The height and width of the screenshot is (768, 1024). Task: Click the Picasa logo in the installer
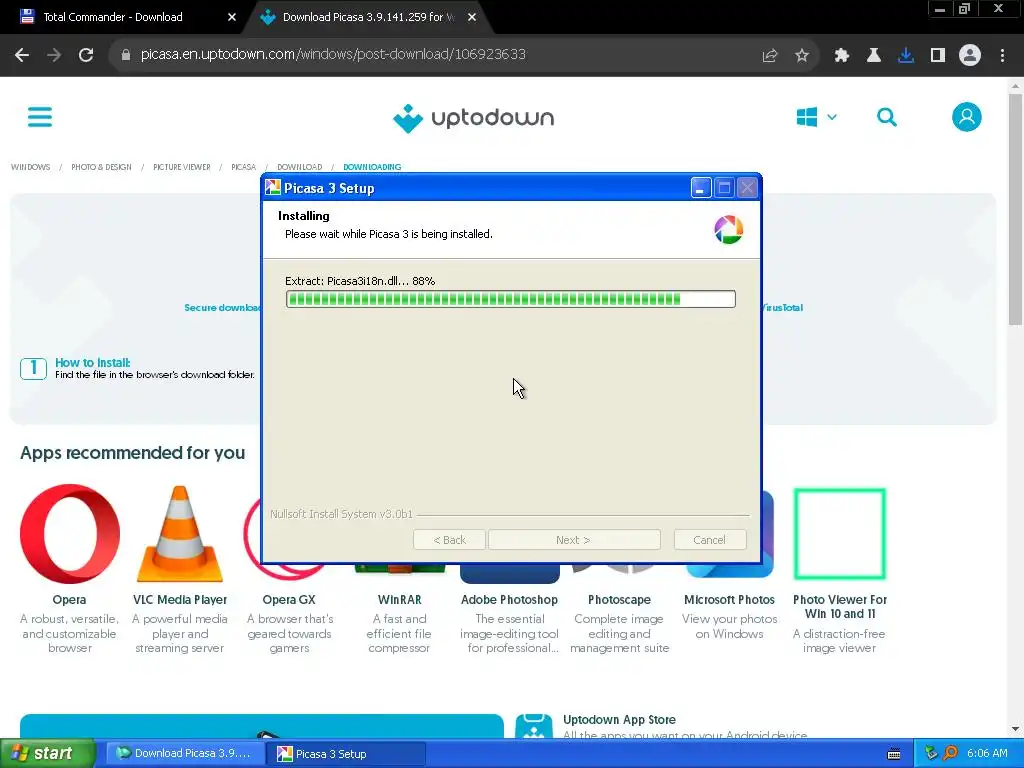click(728, 230)
